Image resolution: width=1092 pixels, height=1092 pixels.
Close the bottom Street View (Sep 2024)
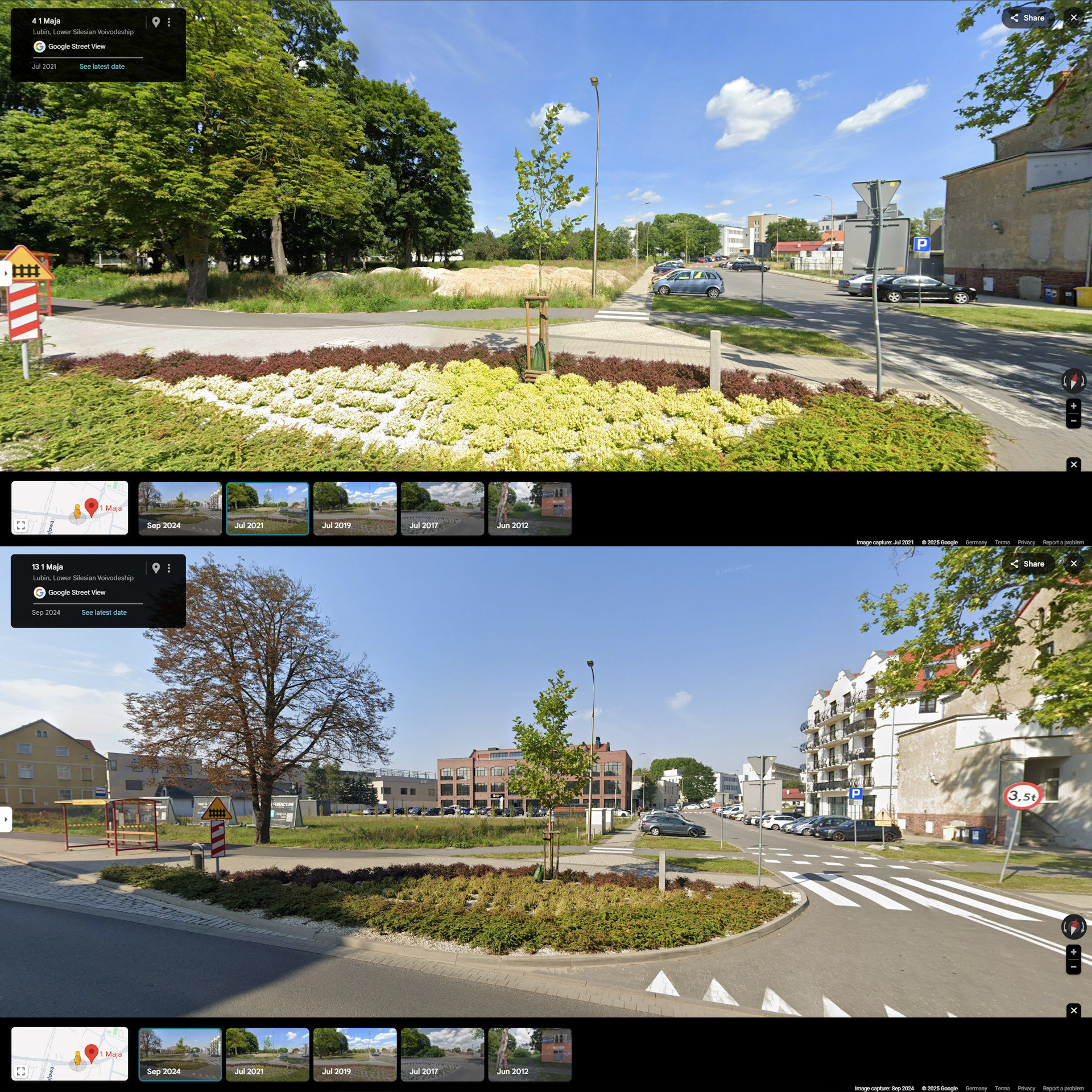1073,564
